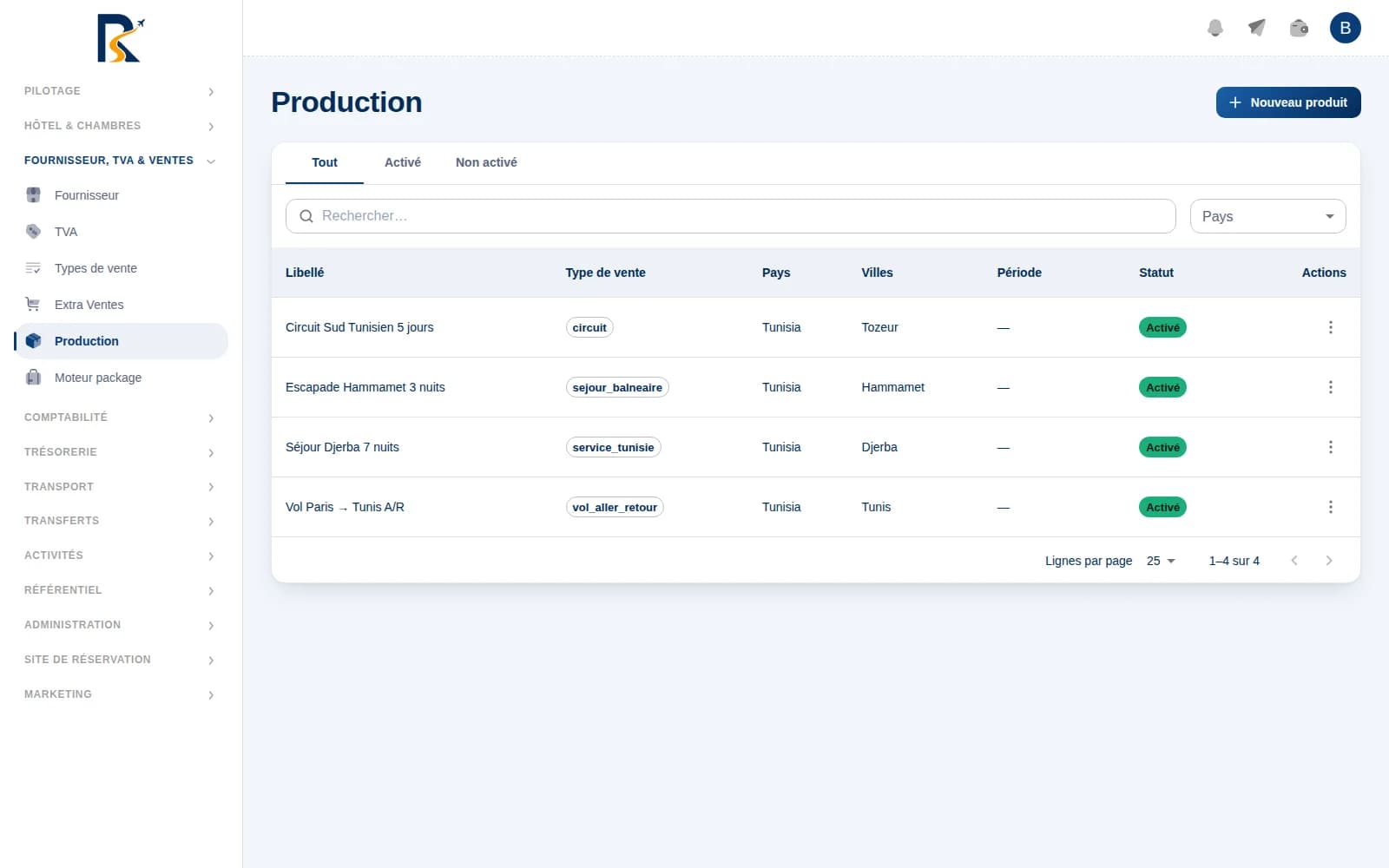Go to Types de vente
Screen dimensions: 1389x868
[122, 268]
